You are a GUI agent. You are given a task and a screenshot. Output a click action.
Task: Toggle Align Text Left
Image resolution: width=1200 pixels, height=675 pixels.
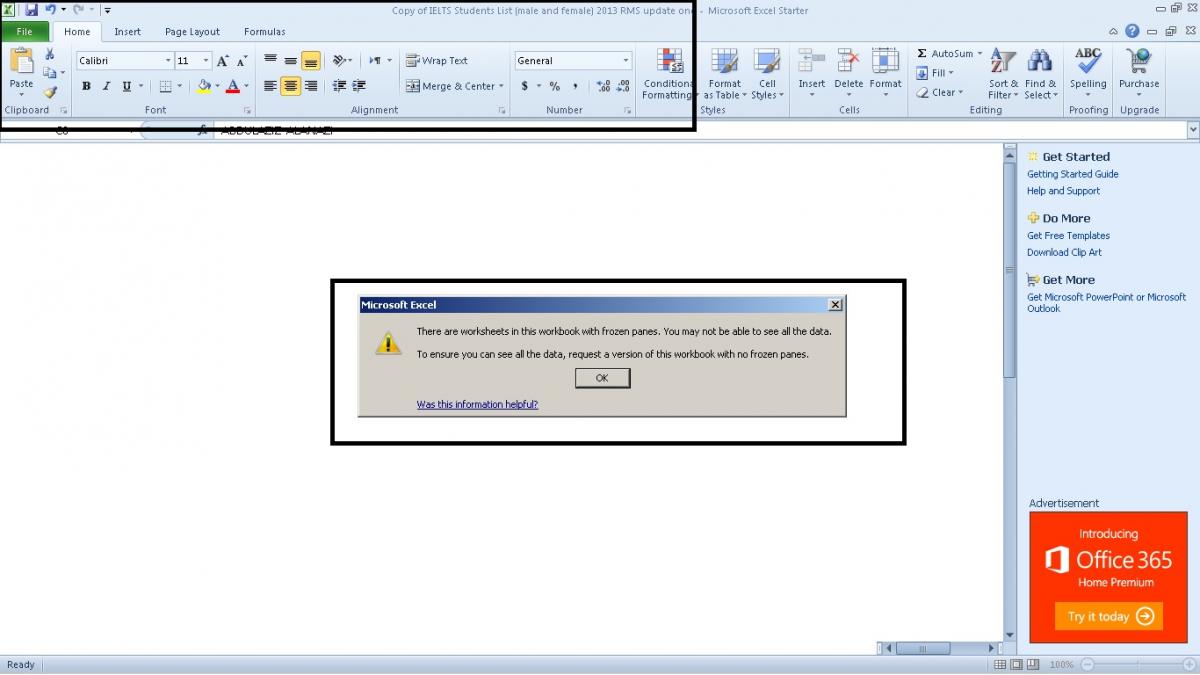point(270,87)
